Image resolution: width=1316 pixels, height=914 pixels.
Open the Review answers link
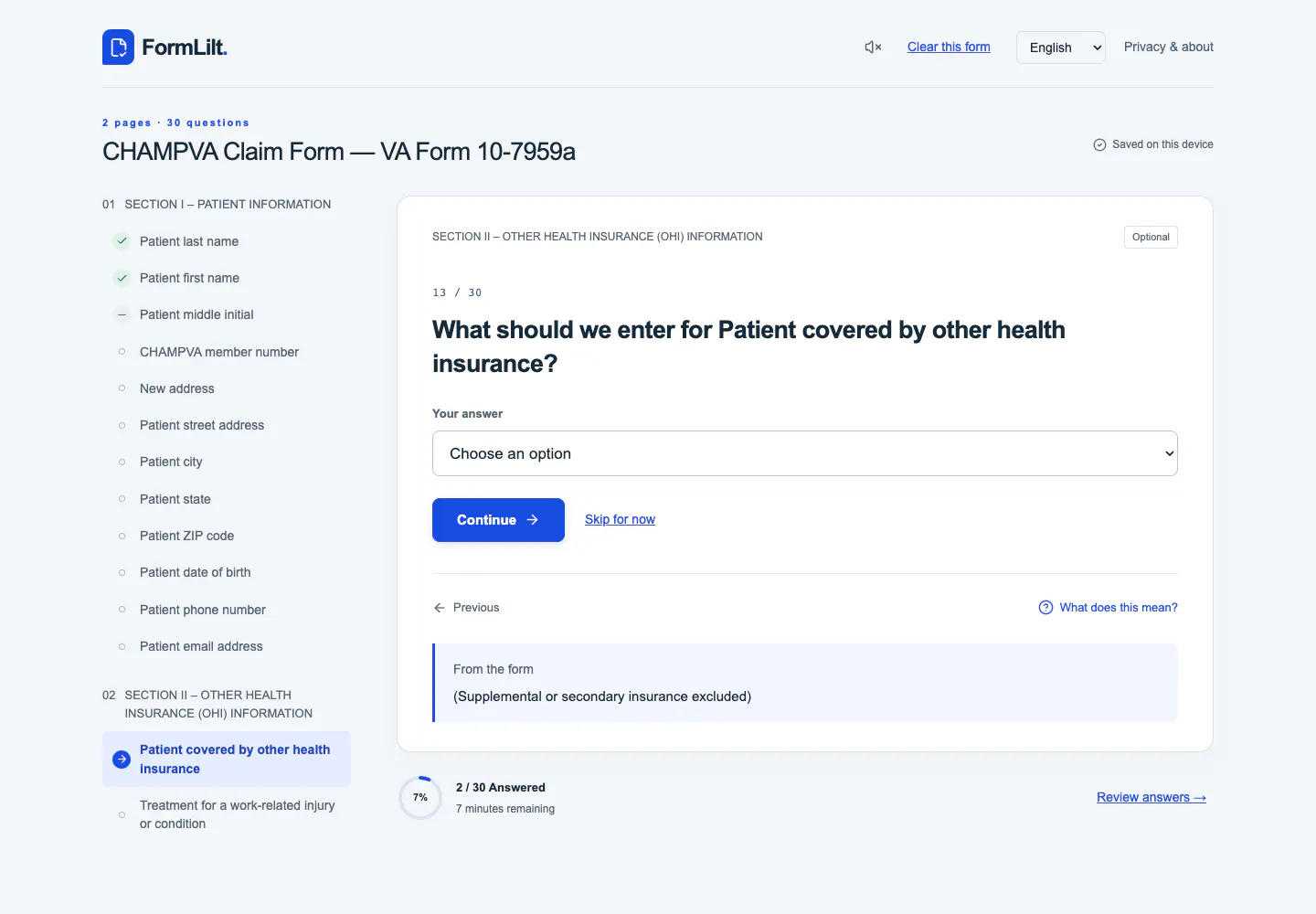(x=1151, y=797)
